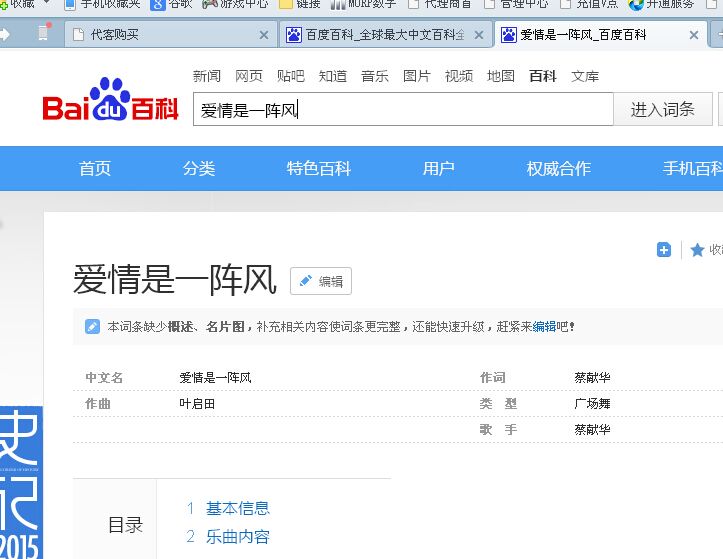Click the 乐曲内容 table of contents link

click(237, 536)
